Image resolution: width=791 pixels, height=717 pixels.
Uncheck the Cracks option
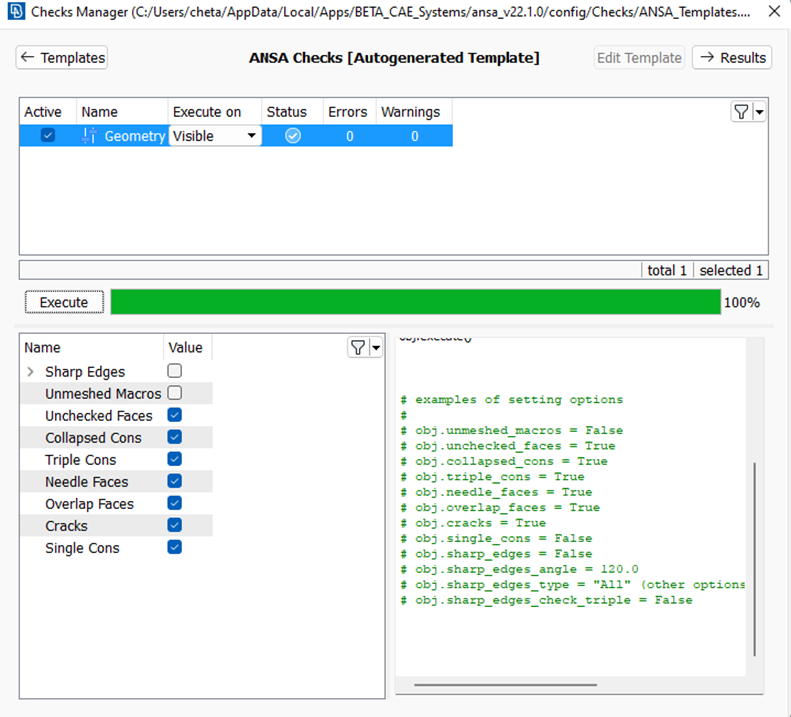tap(175, 525)
